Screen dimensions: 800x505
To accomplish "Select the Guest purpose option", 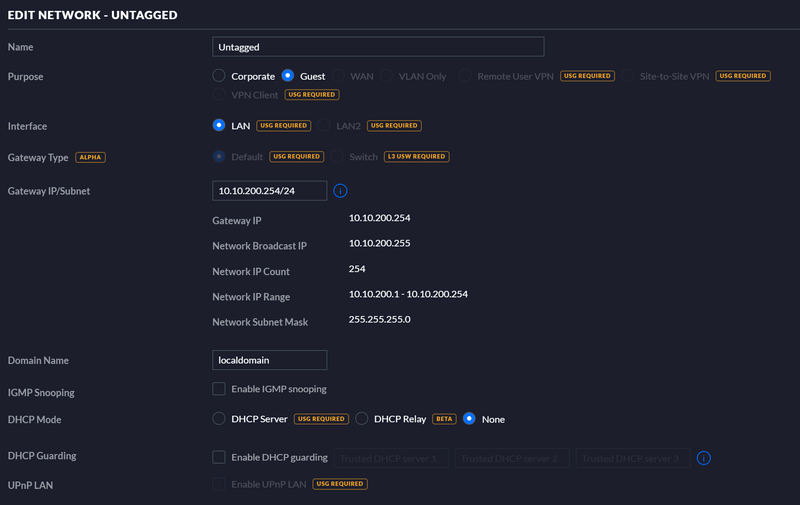I will click(288, 75).
